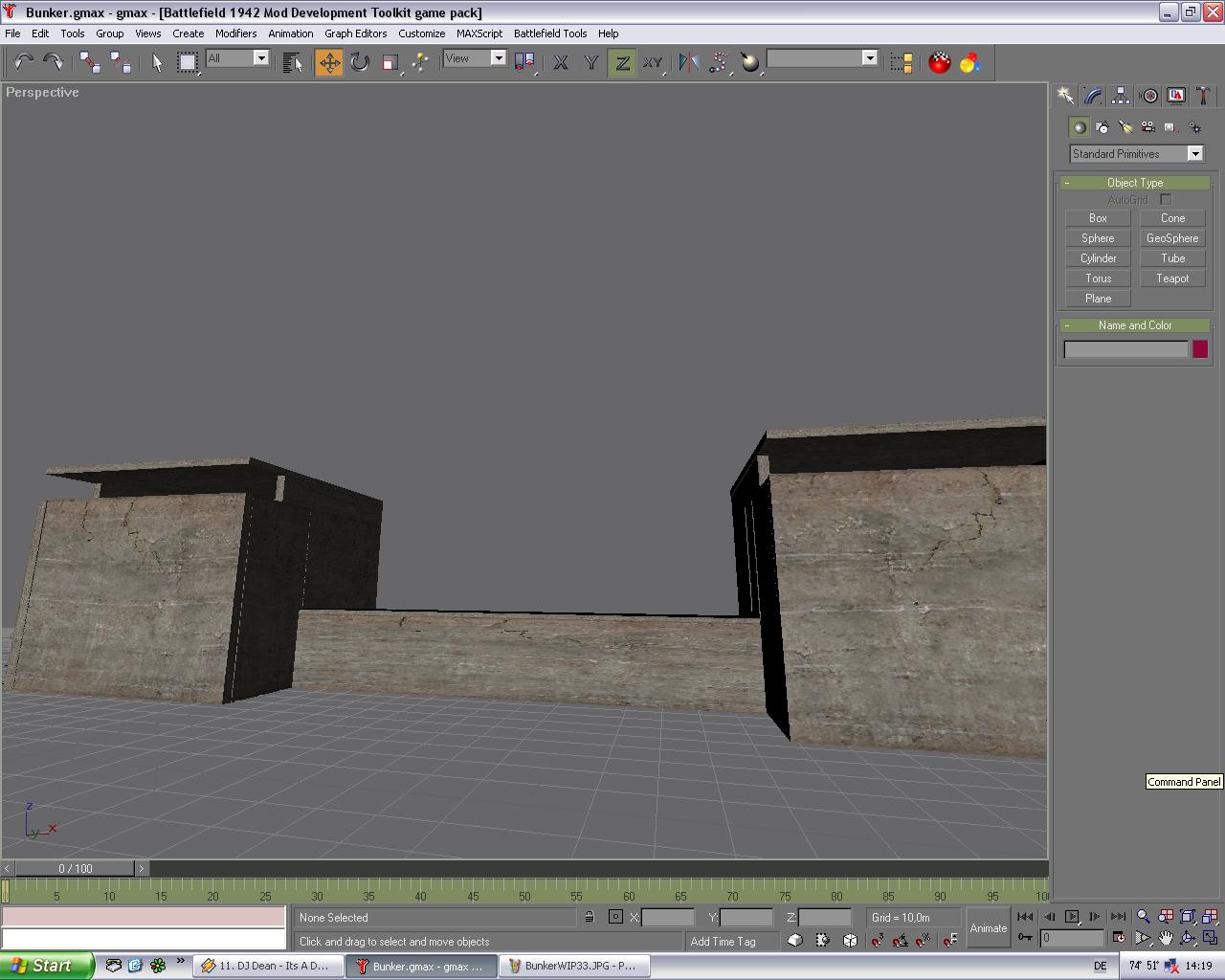Open the Hierarchy command panel tab
The image size is (1225, 980).
coord(1121,96)
